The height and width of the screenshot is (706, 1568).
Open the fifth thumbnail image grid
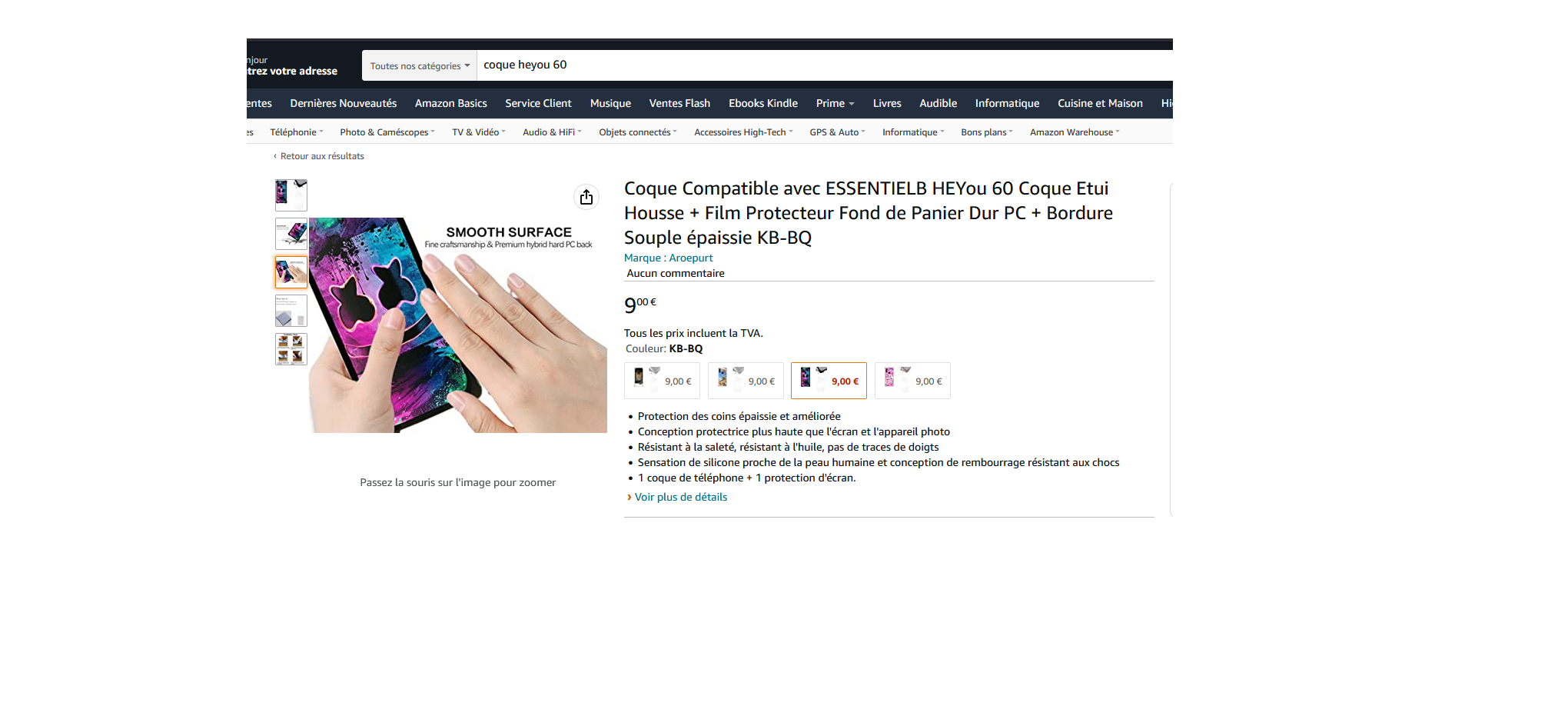[x=291, y=349]
